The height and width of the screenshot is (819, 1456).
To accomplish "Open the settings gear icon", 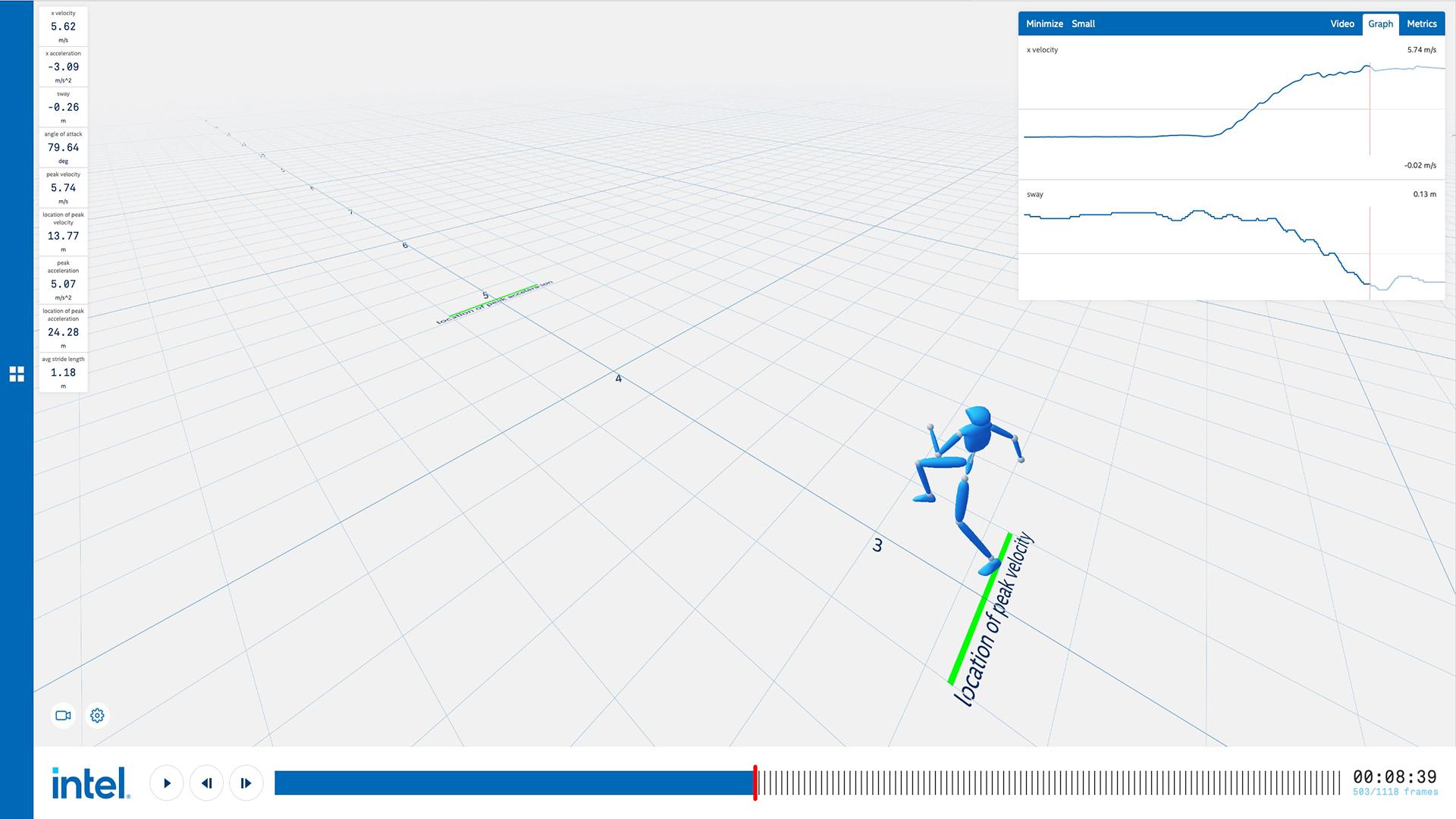I will tap(97, 715).
